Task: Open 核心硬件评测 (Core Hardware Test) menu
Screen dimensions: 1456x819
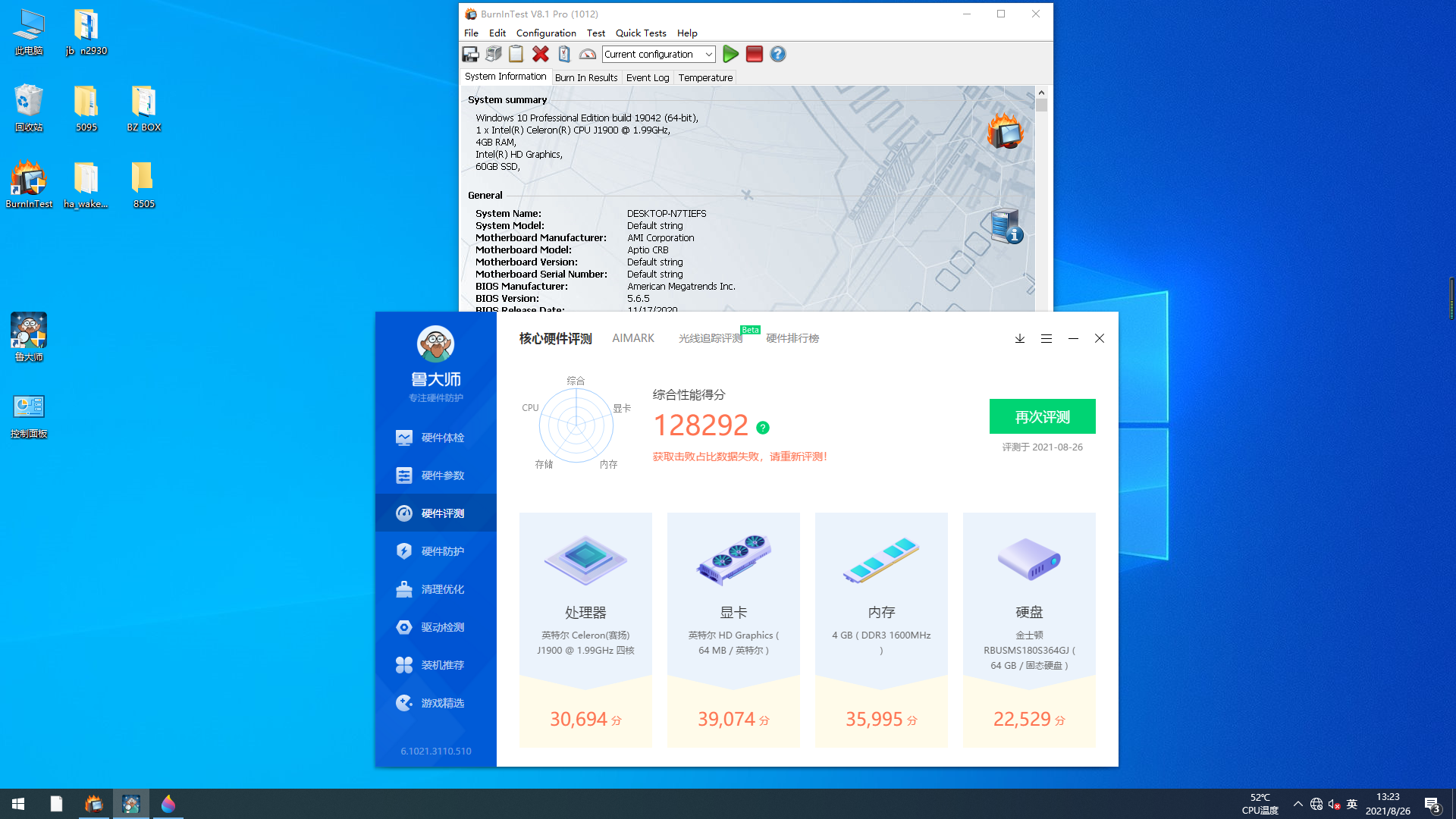Action: point(555,338)
